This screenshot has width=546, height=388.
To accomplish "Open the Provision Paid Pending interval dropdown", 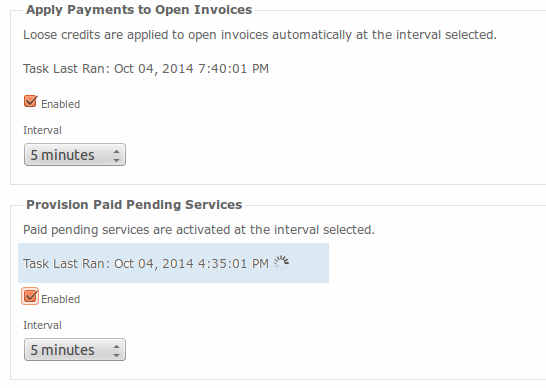I will coord(75,350).
